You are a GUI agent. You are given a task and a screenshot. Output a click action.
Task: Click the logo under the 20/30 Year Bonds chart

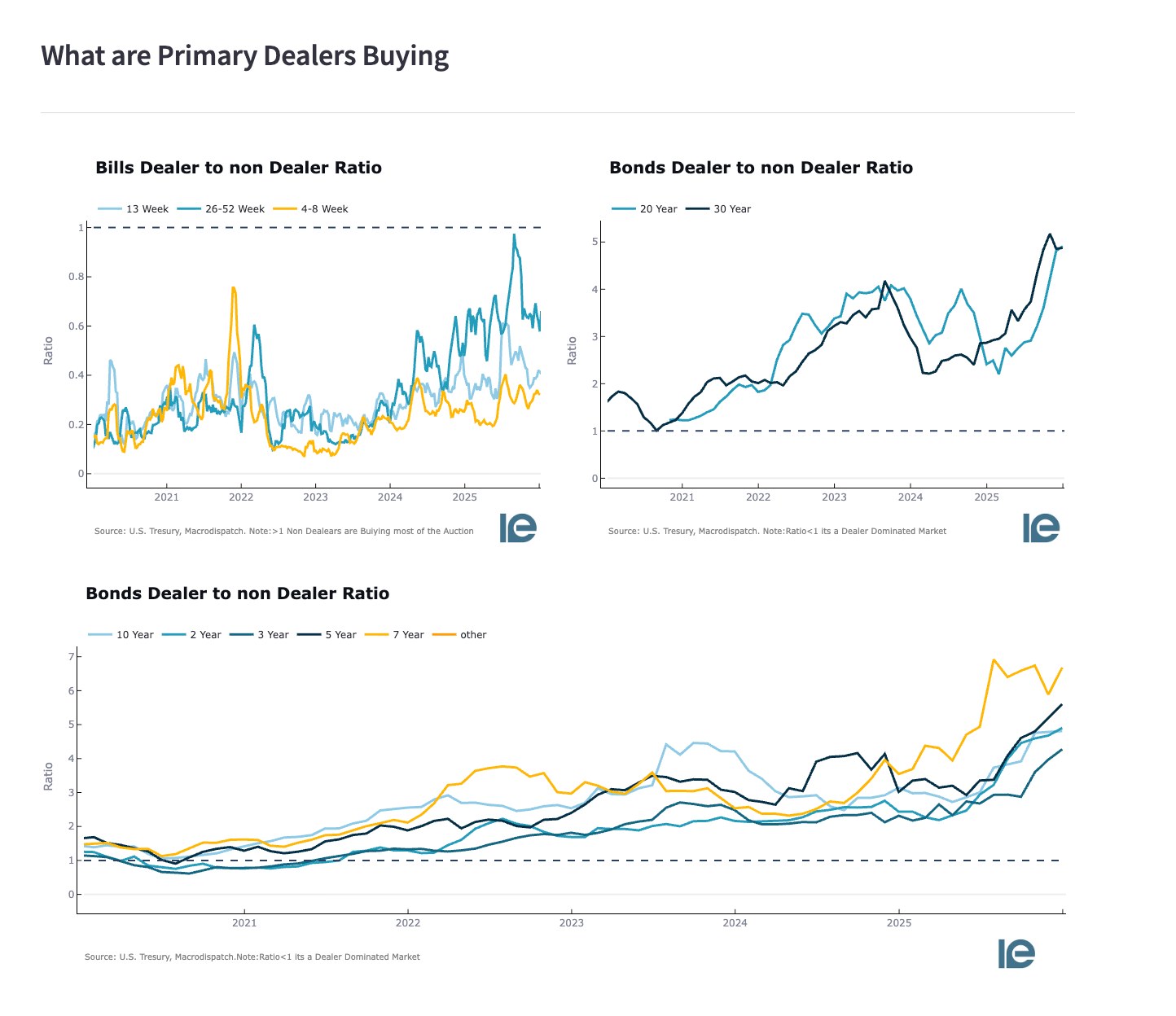click(1041, 528)
